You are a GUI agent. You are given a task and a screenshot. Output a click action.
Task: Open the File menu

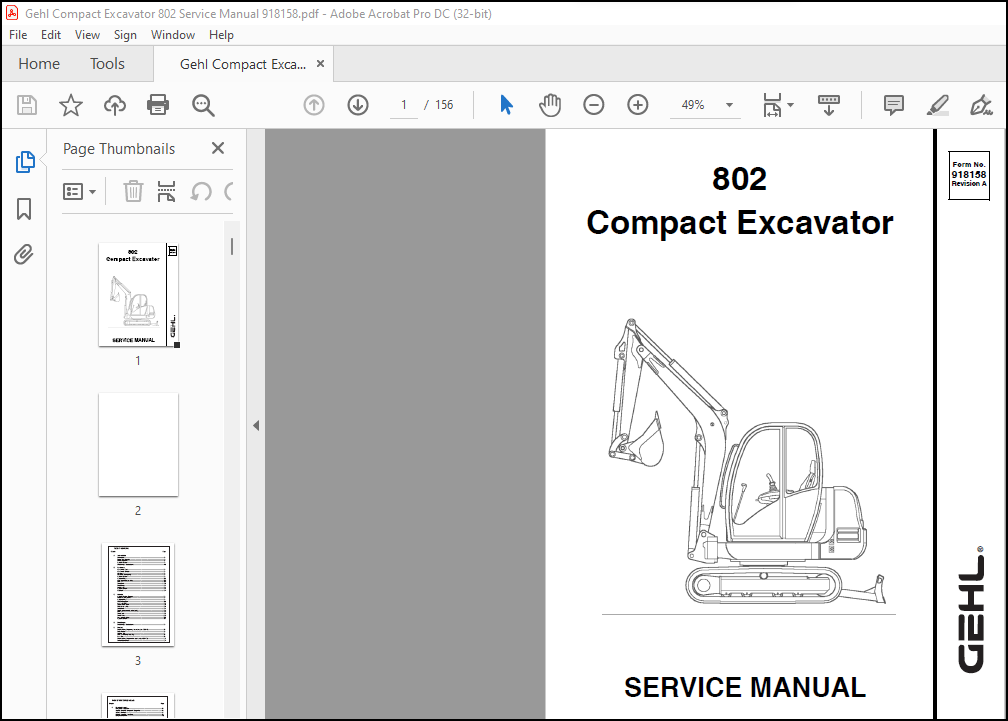click(x=18, y=35)
